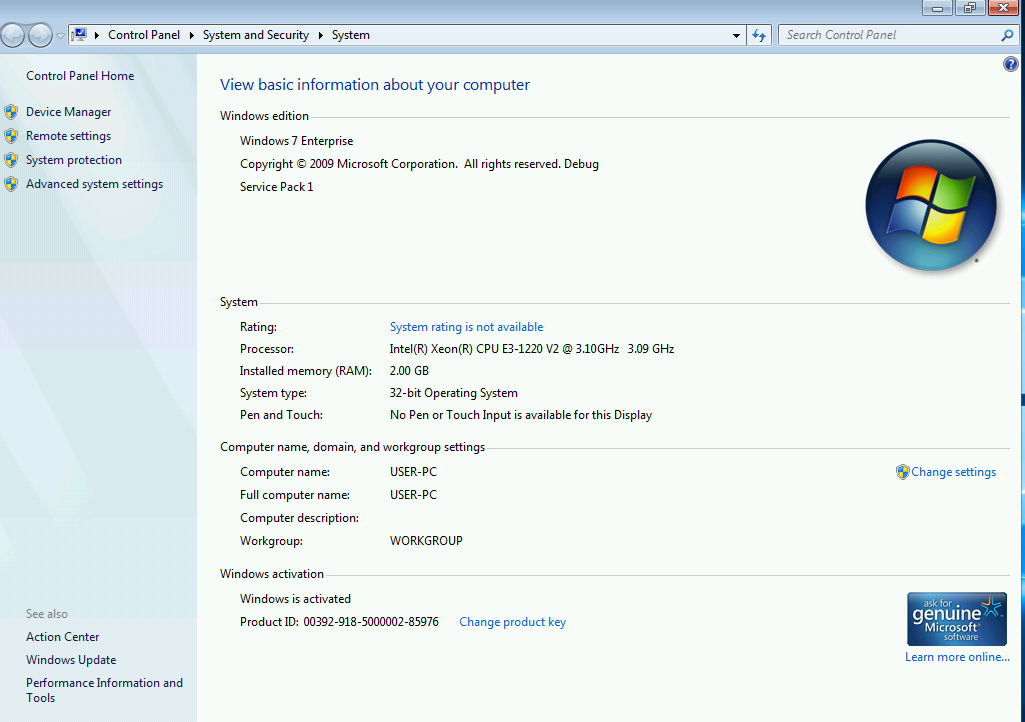Click the shield icon beside Advanced system settings

(x=11, y=184)
